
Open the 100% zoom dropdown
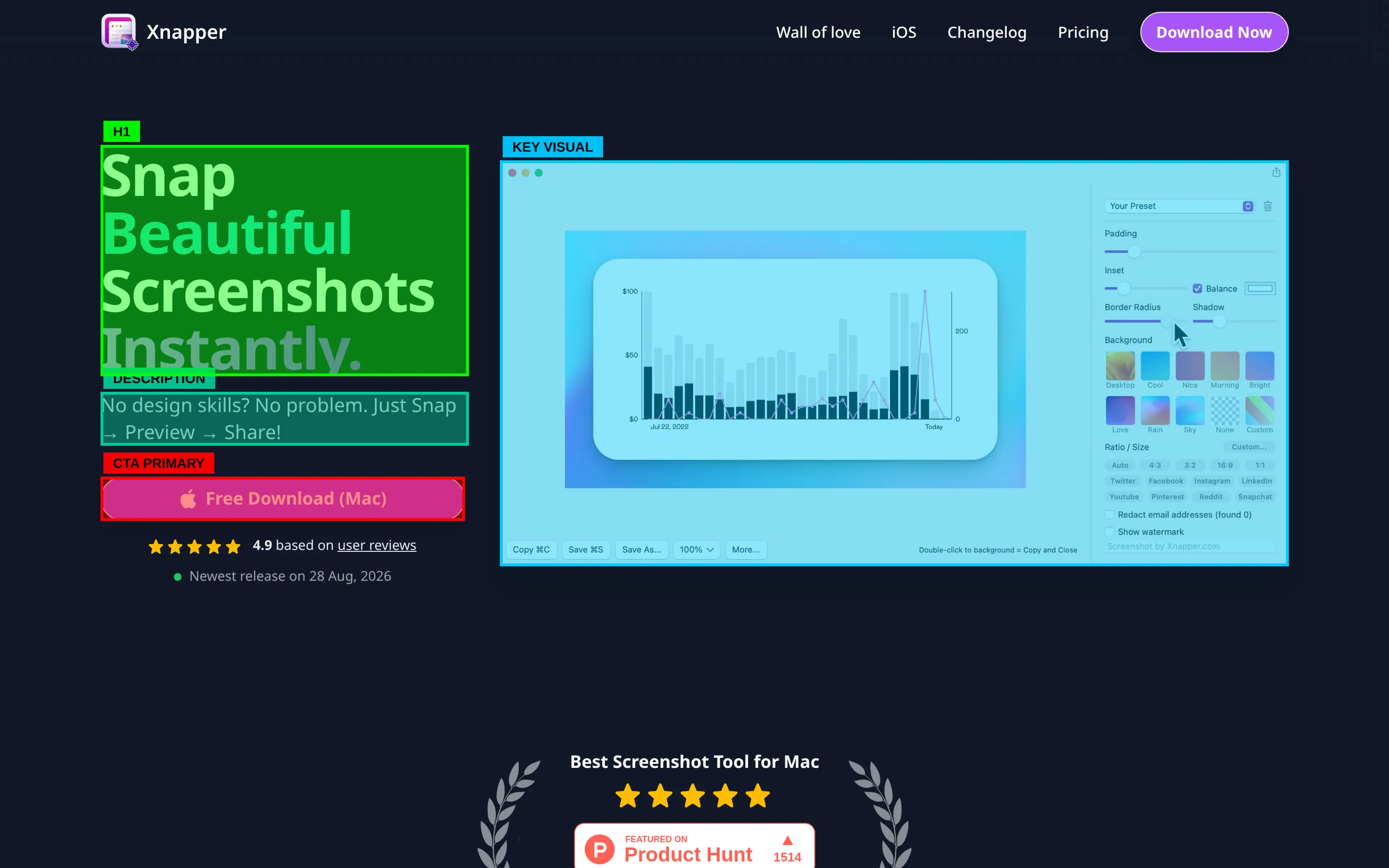(x=696, y=549)
